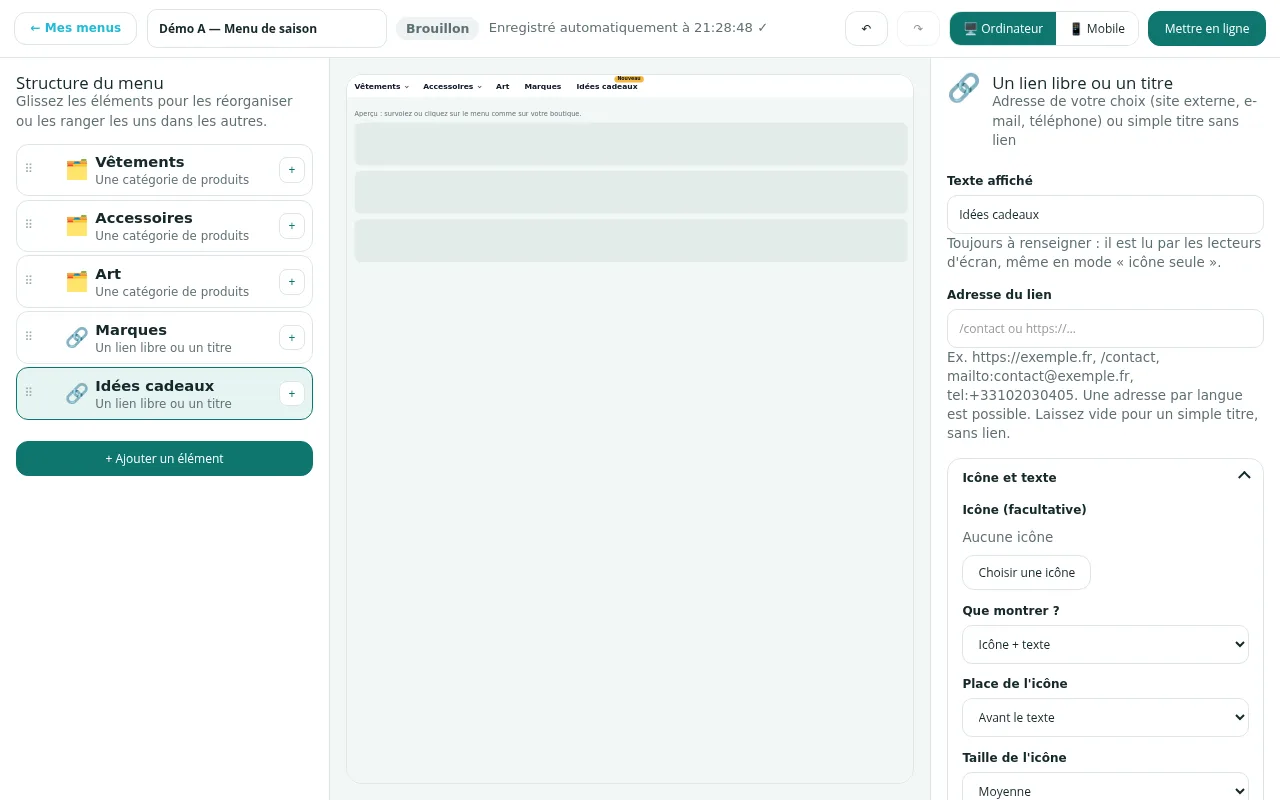Click the Nouveau badge in preview

point(629,78)
